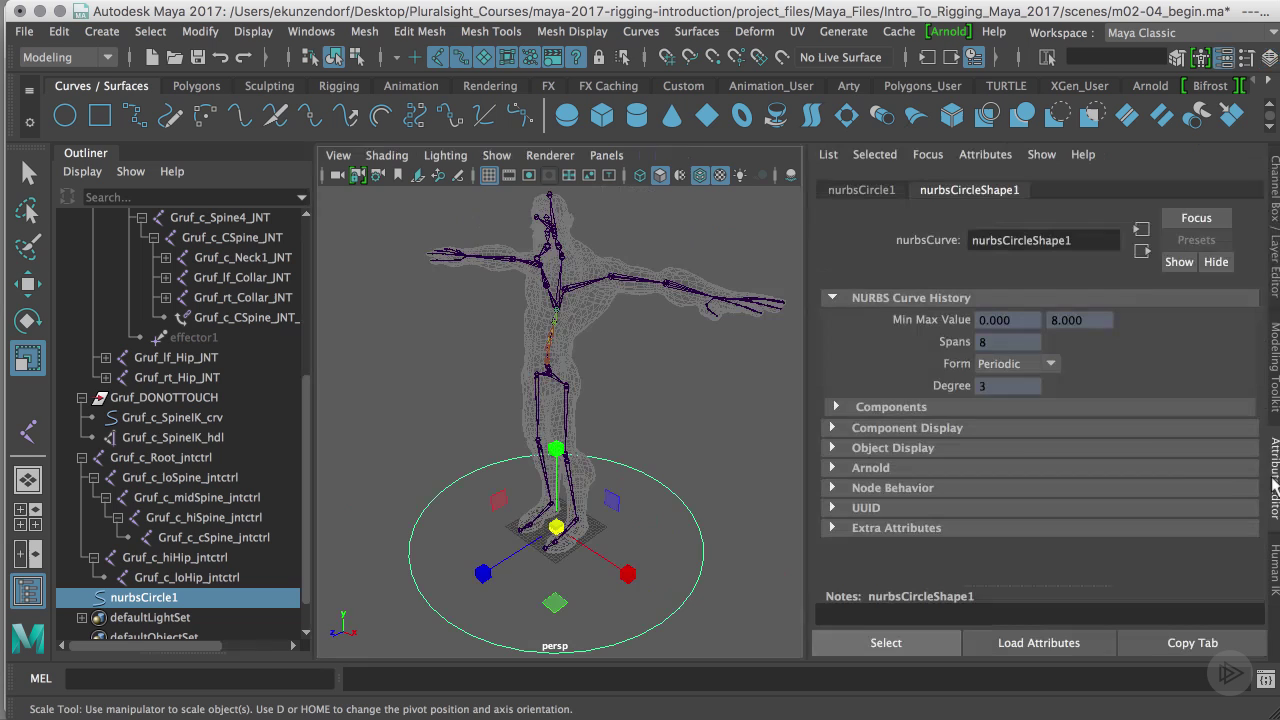Screen dimensions: 1280x720
Task: Toggle Lock Camera in viewport toolbar
Action: click(357, 176)
